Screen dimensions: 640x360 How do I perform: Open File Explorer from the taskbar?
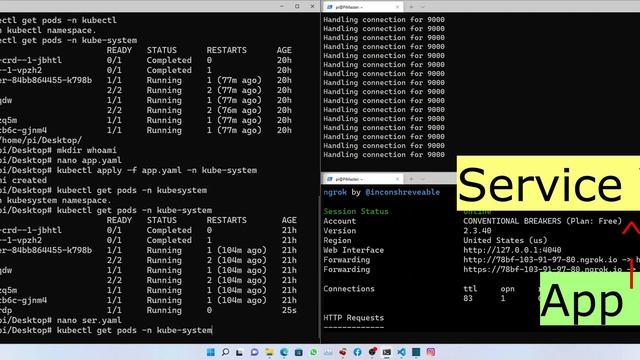coord(269,352)
